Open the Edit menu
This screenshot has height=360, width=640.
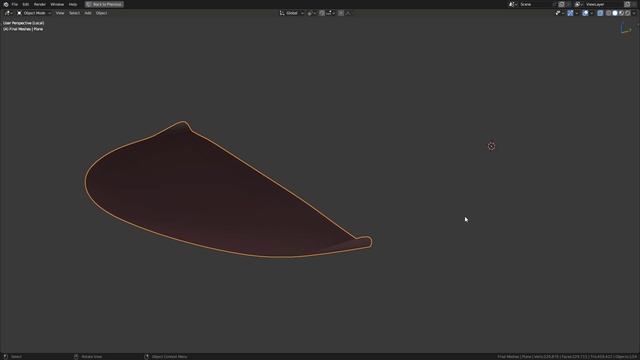(26, 4)
